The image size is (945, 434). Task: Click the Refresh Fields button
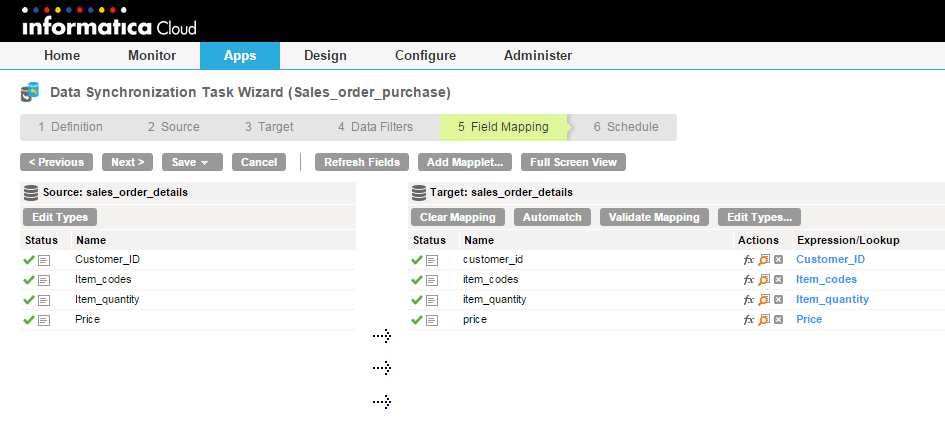(x=362, y=162)
